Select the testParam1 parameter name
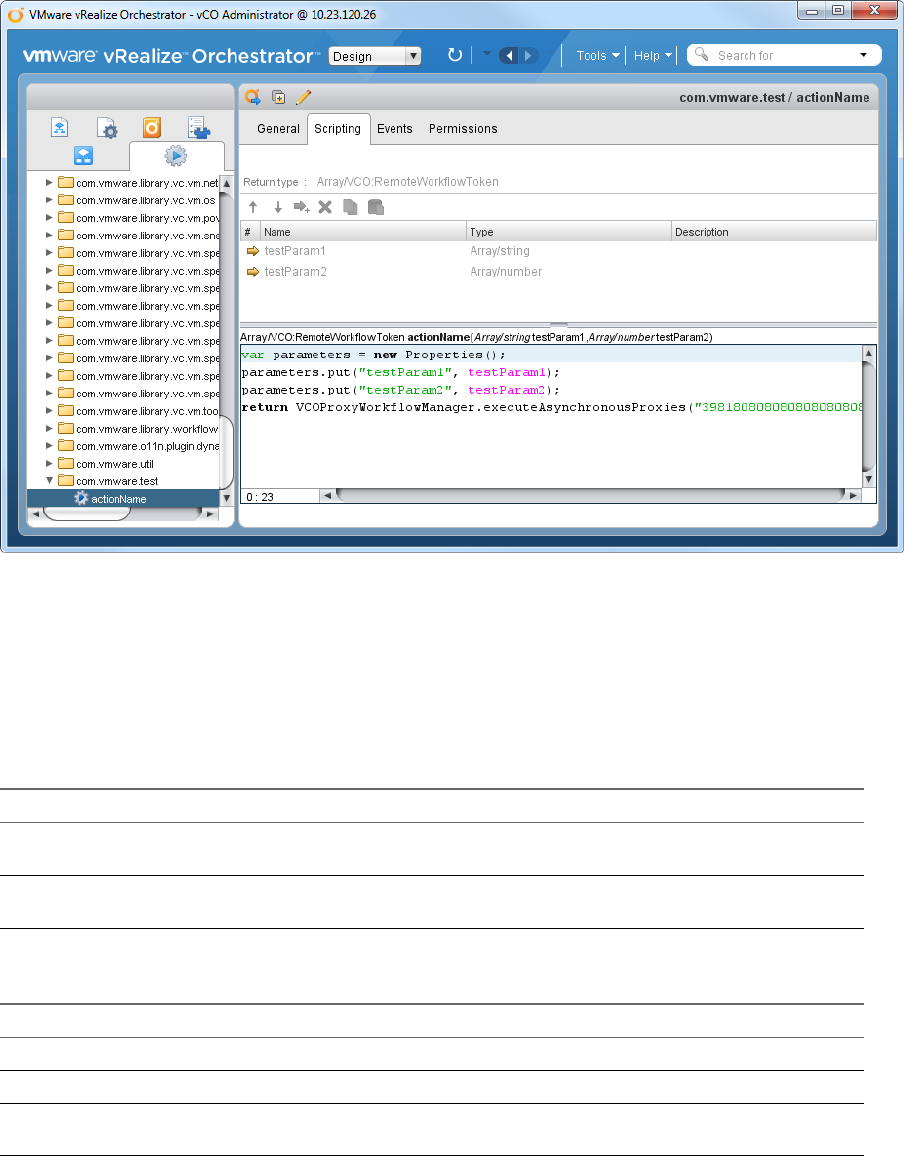904x1156 pixels. [295, 251]
